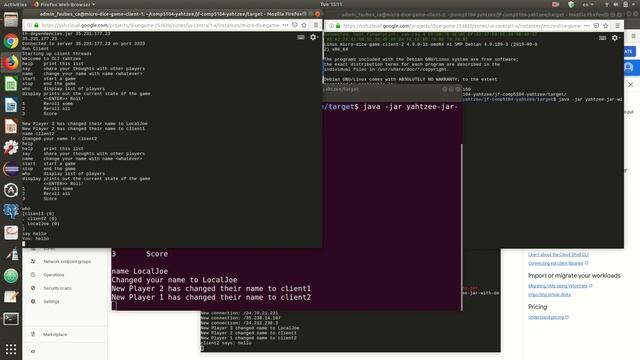This screenshot has height=360, width=640.
Task: Open Firefox Web Browser app menu
Action: (x=64, y=4)
